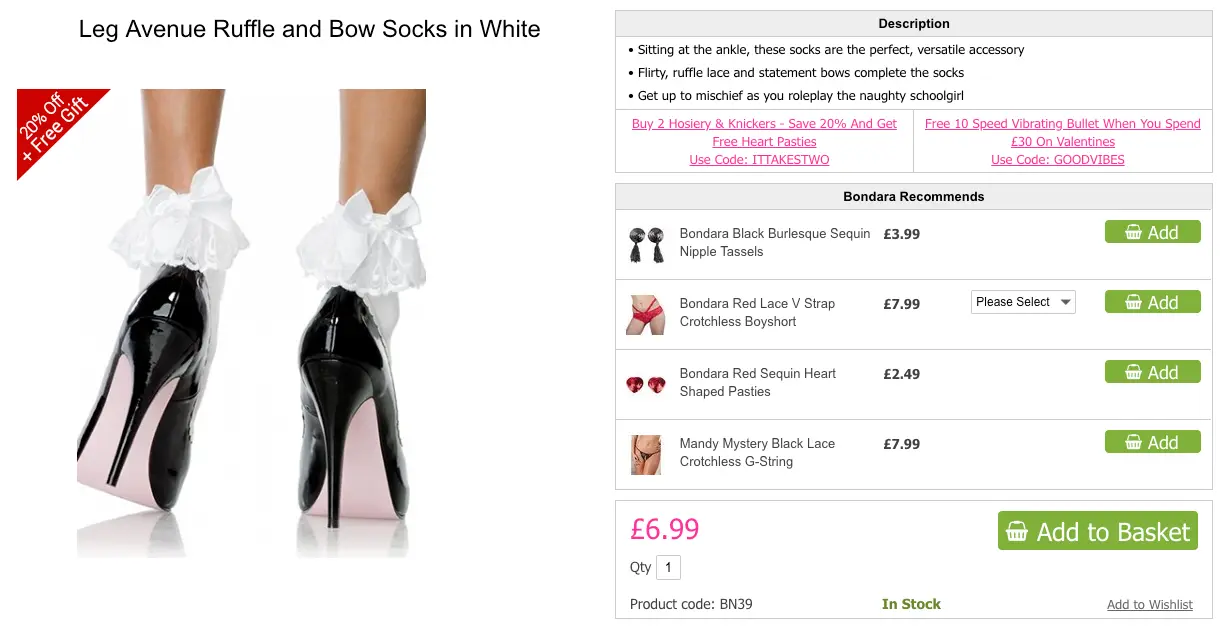Click Add to Wishlist link

click(x=1149, y=604)
